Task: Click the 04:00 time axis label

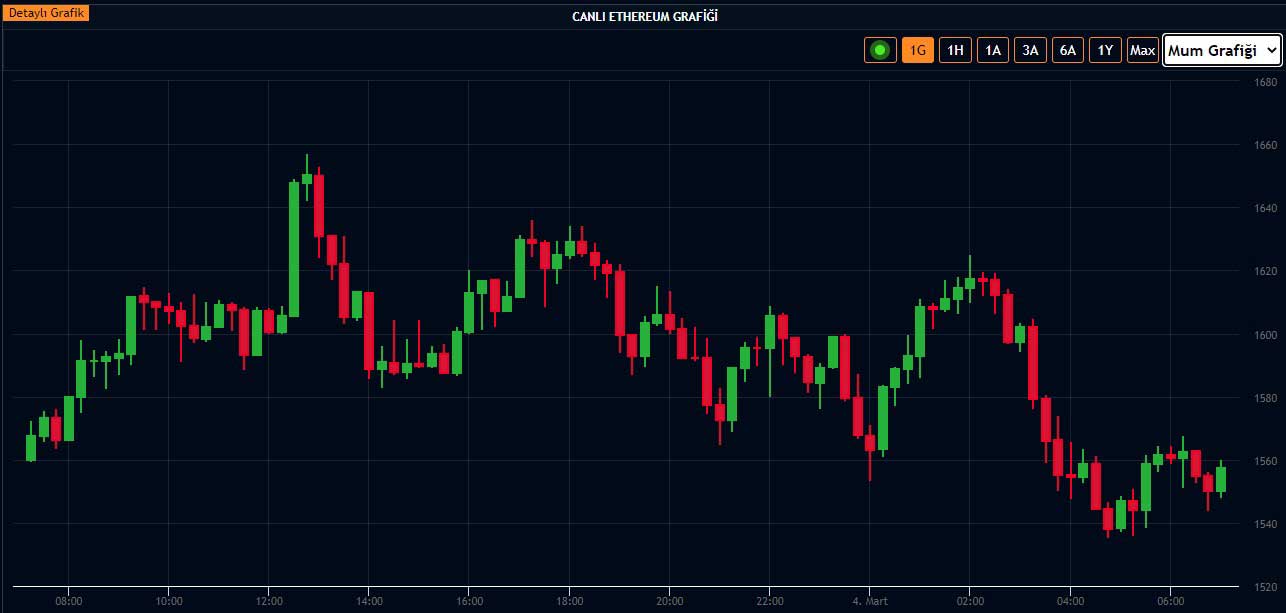Action: (1070, 601)
